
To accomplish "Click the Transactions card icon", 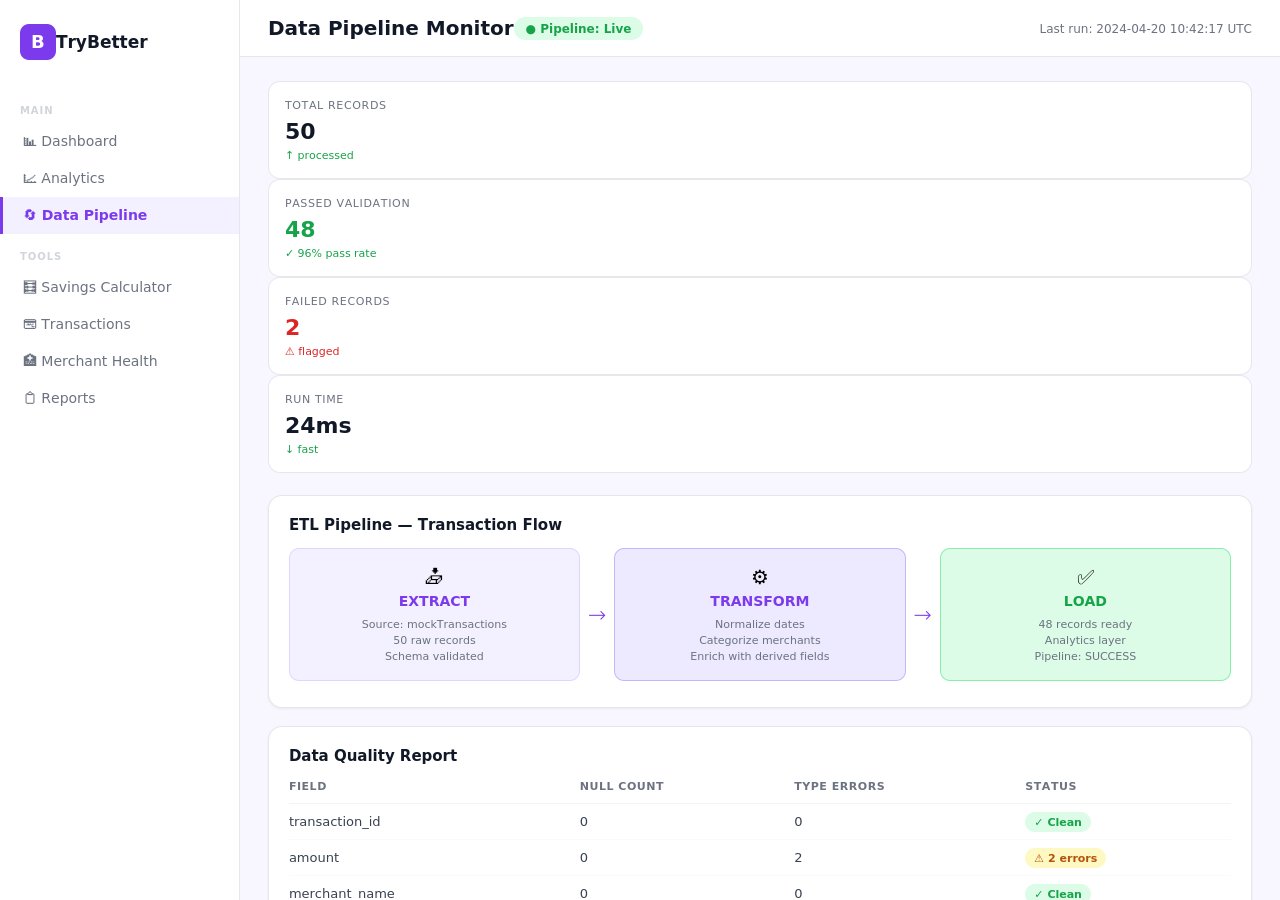I will click(x=30, y=325).
